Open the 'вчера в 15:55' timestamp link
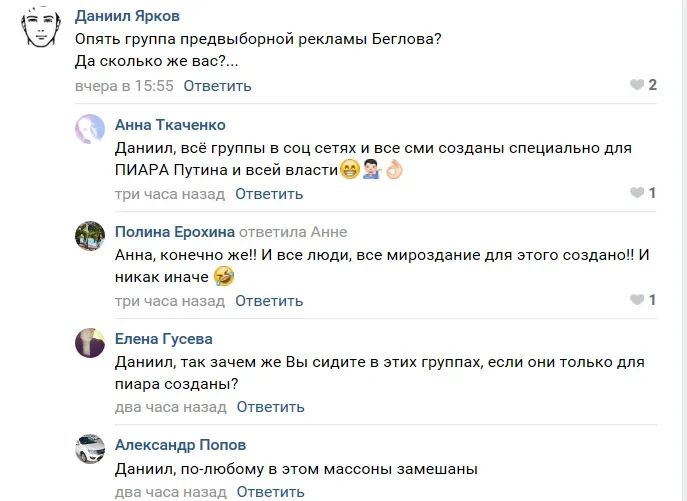 coord(125,86)
